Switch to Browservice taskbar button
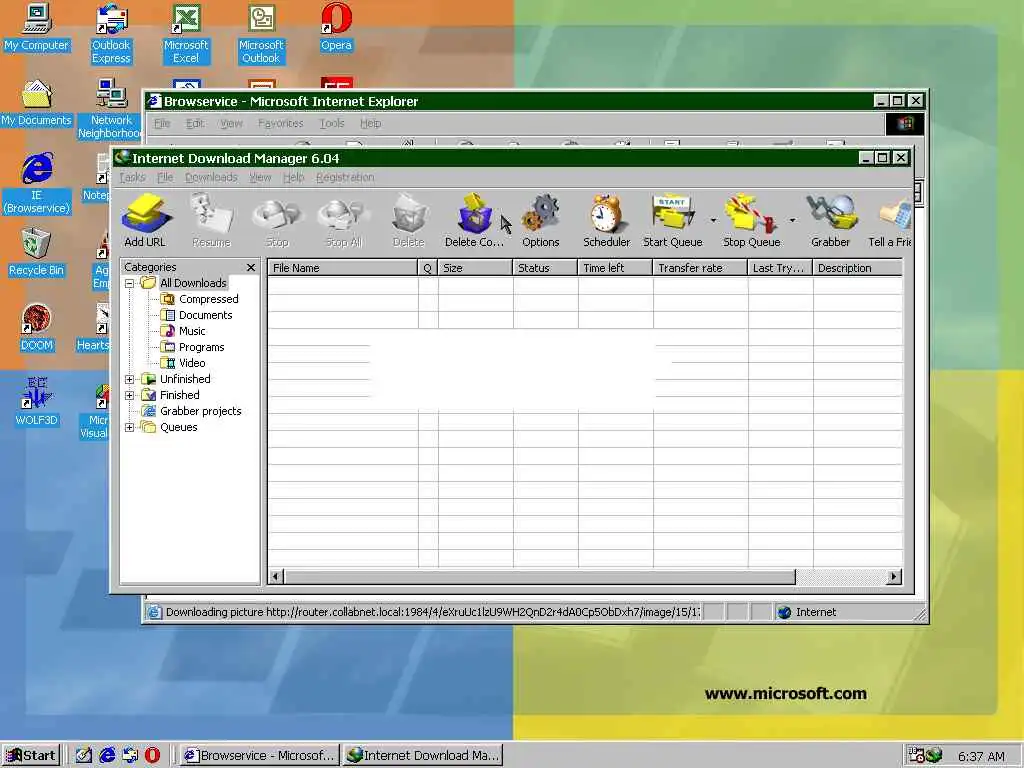 point(260,756)
